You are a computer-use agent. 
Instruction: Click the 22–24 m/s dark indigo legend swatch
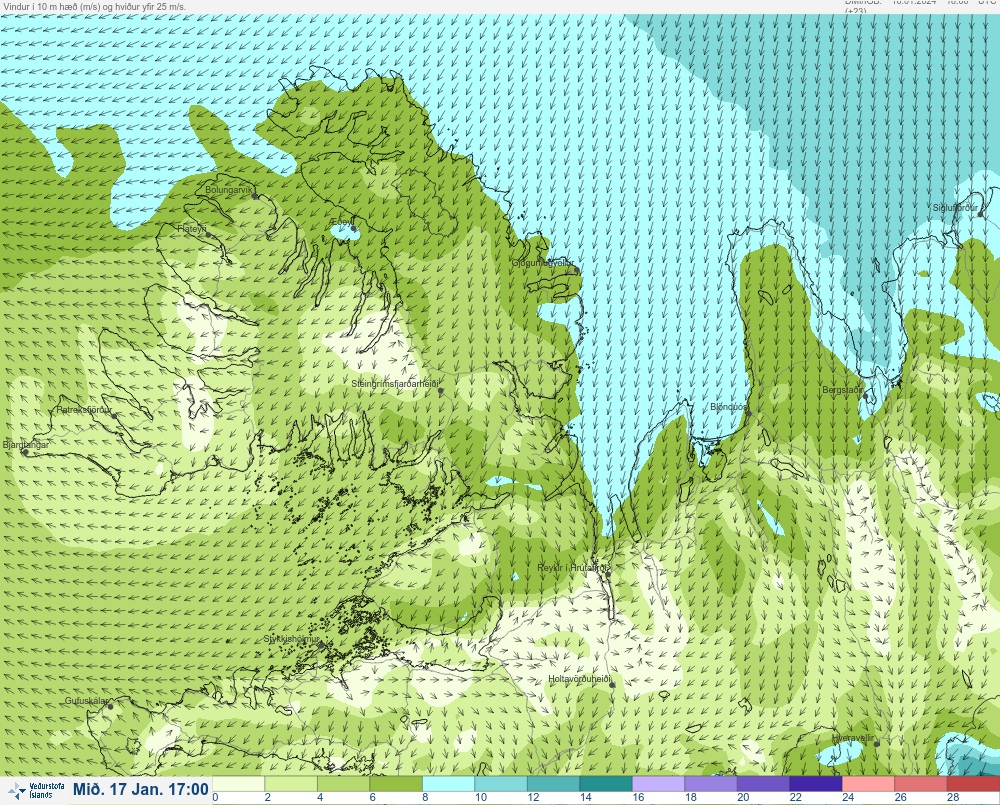coord(816,784)
